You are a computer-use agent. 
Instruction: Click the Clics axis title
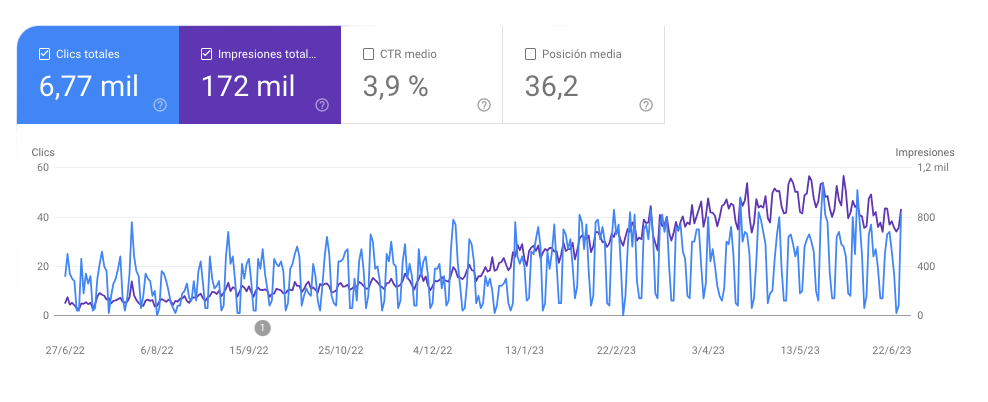(x=43, y=152)
